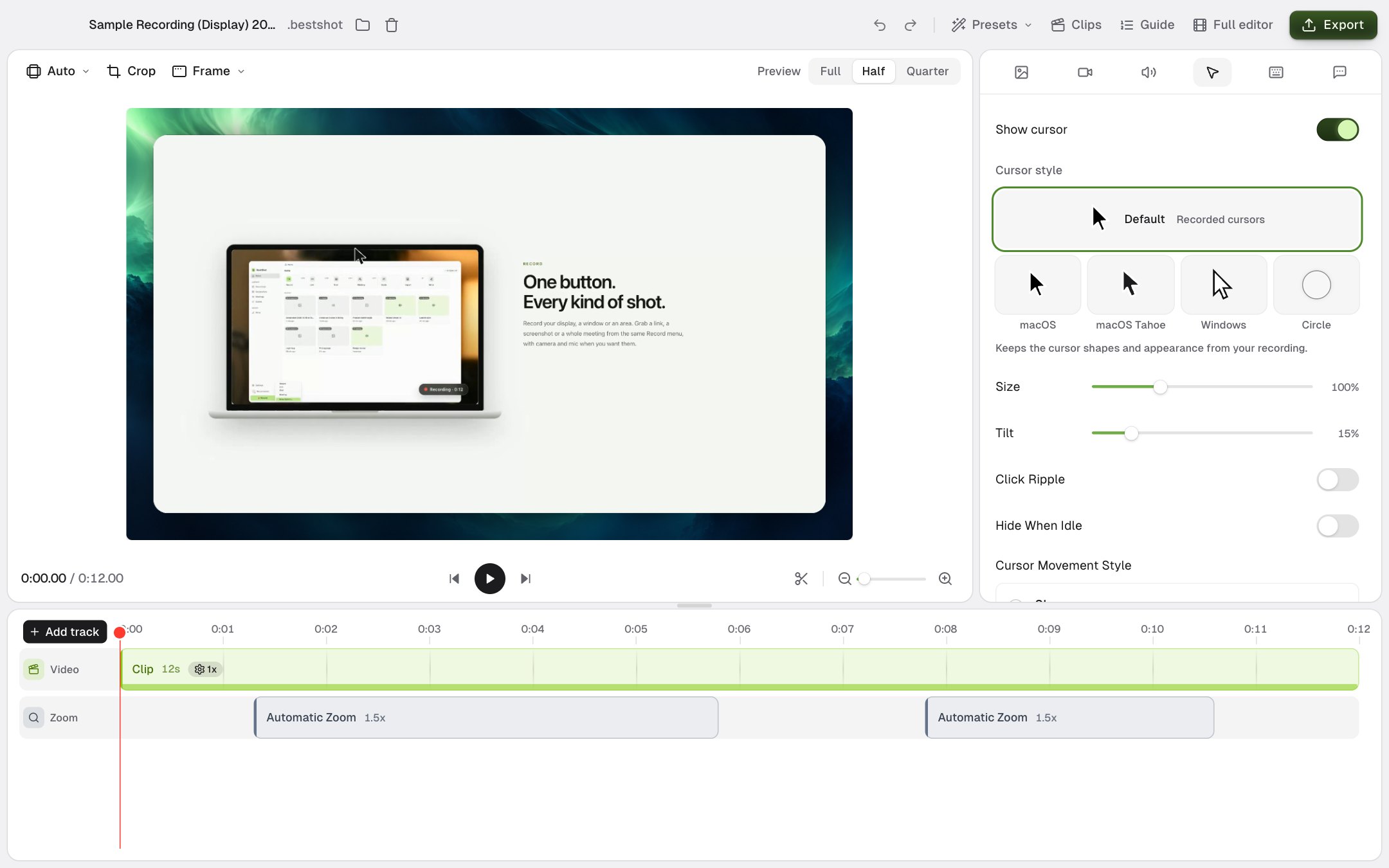Click the Add track button
1389x868 pixels.
pyautogui.click(x=65, y=632)
